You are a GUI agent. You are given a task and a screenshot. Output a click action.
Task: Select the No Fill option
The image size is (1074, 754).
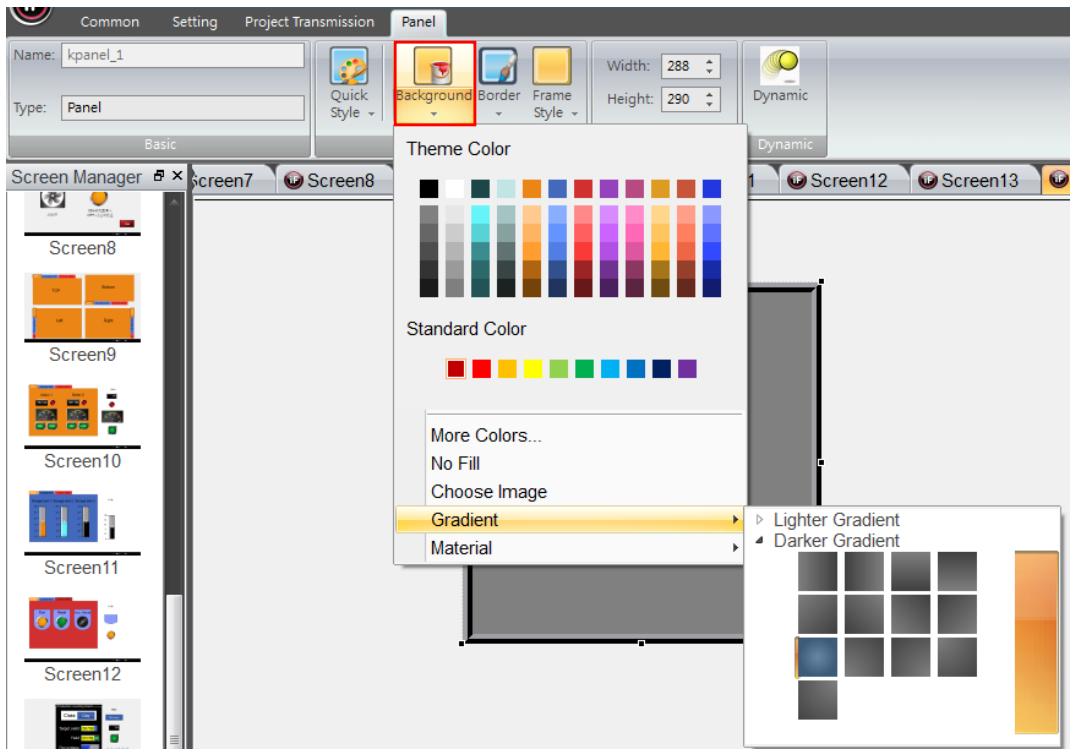coord(455,464)
